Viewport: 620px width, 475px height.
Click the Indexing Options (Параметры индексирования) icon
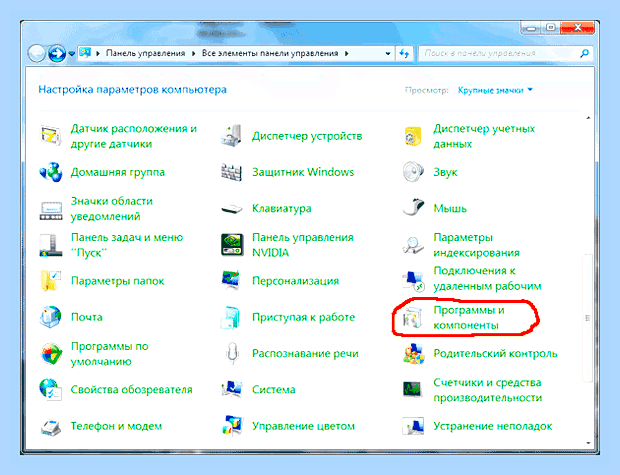pos(413,245)
